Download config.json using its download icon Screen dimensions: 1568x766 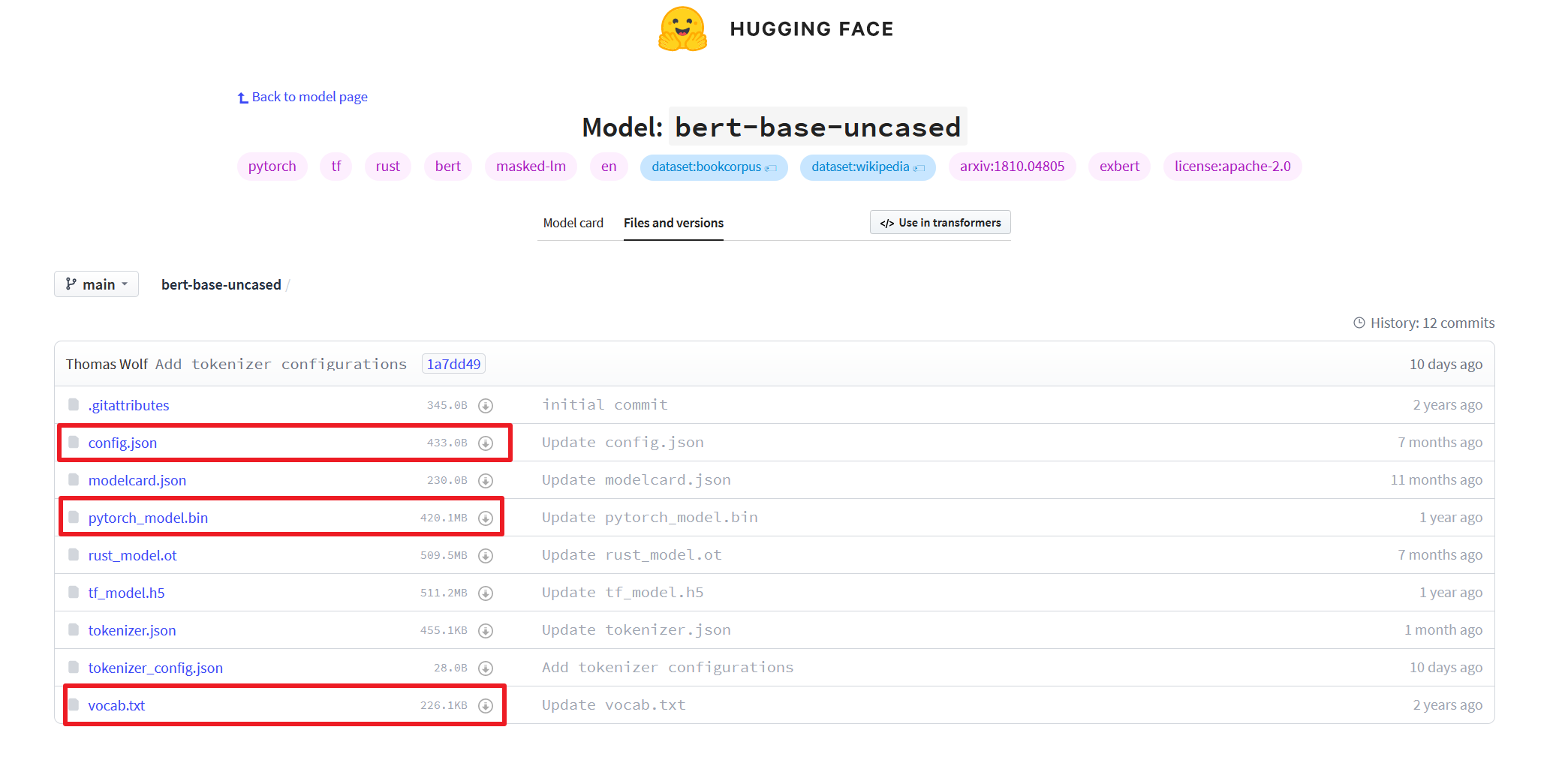click(486, 443)
